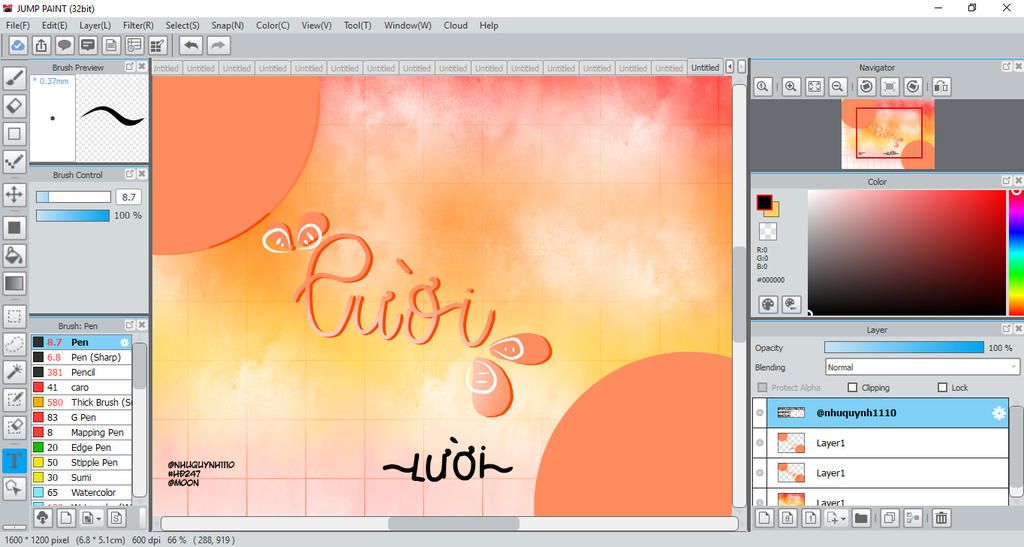The width and height of the screenshot is (1024, 547).
Task: Click the brush size value field 8.7
Action: click(x=129, y=197)
